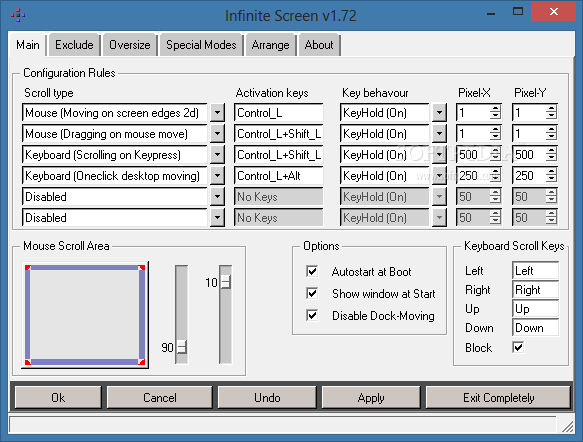Click the Down keyboard scroll key field

(535, 328)
